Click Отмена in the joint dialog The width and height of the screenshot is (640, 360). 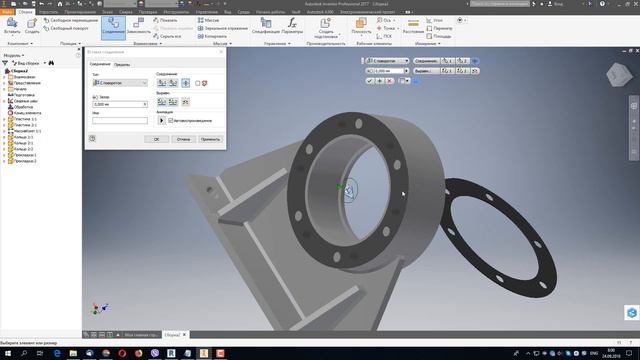coord(183,139)
